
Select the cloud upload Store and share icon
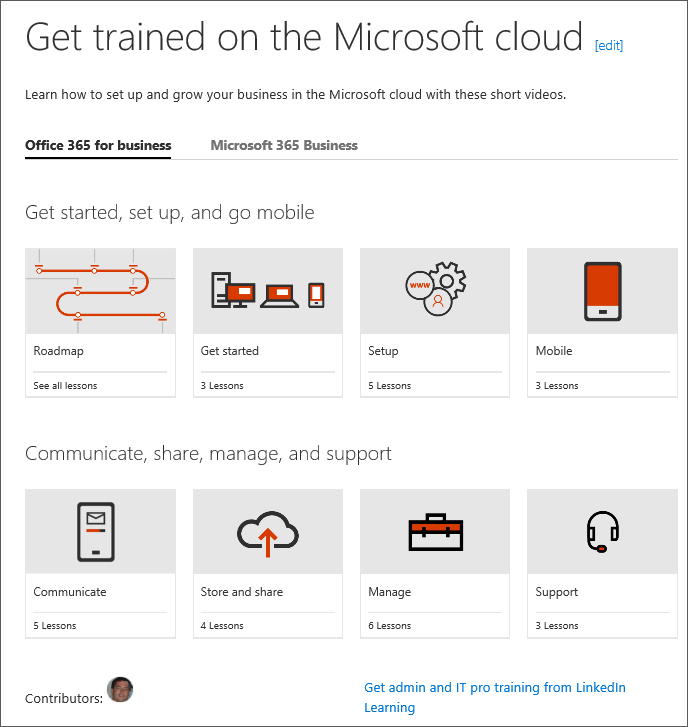tap(268, 533)
